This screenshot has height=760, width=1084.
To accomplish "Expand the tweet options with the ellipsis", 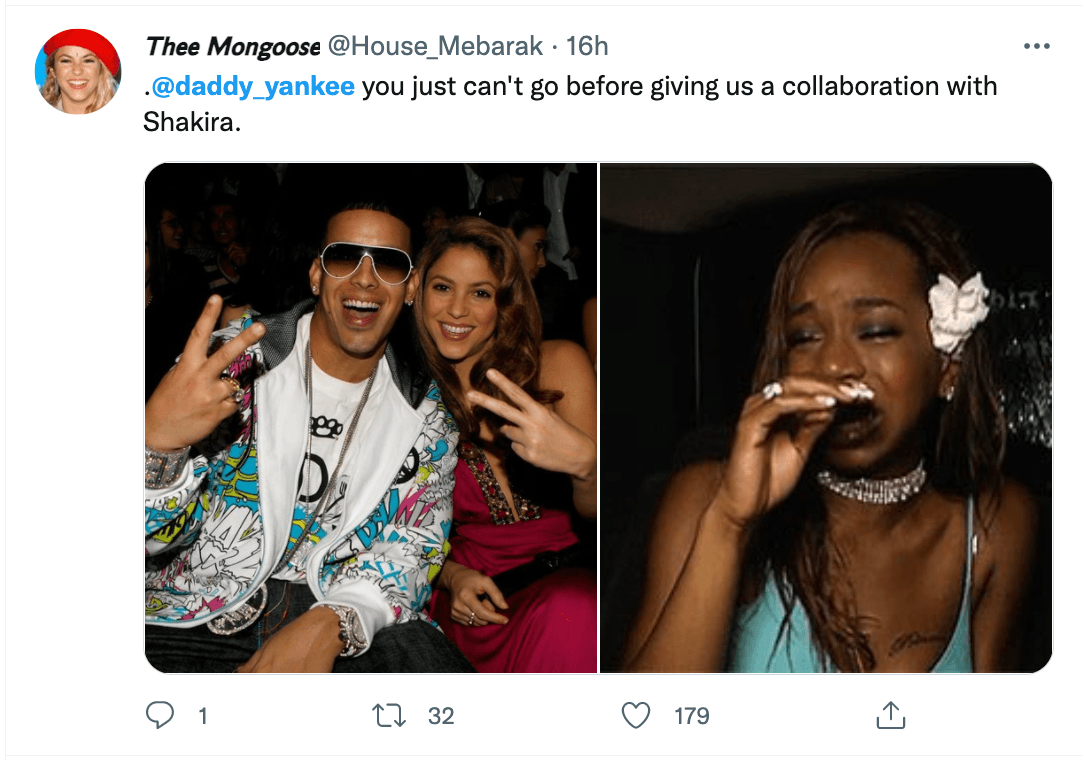I will point(1037,45).
